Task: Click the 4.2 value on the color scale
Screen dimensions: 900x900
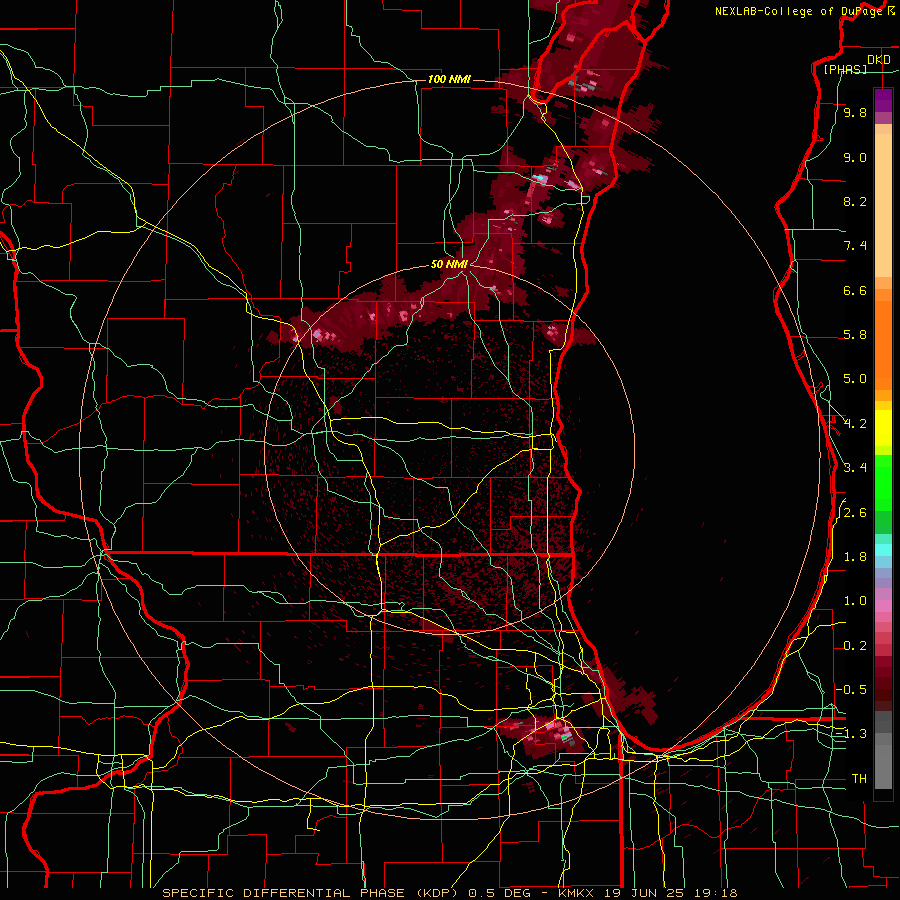Action: (x=855, y=424)
